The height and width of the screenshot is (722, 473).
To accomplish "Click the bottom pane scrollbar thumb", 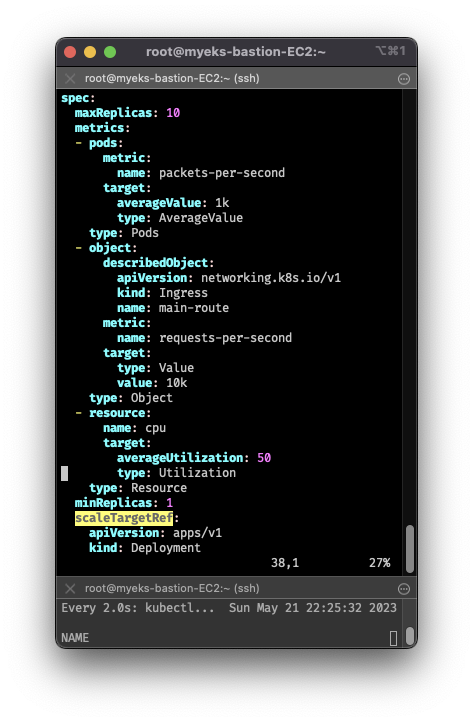I will click(x=409, y=636).
